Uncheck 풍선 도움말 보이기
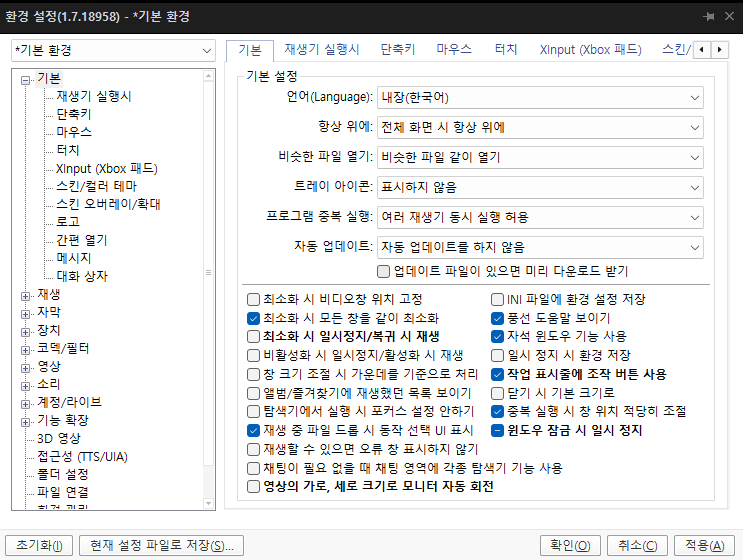Image resolution: width=743 pixels, height=560 pixels. 497,318
